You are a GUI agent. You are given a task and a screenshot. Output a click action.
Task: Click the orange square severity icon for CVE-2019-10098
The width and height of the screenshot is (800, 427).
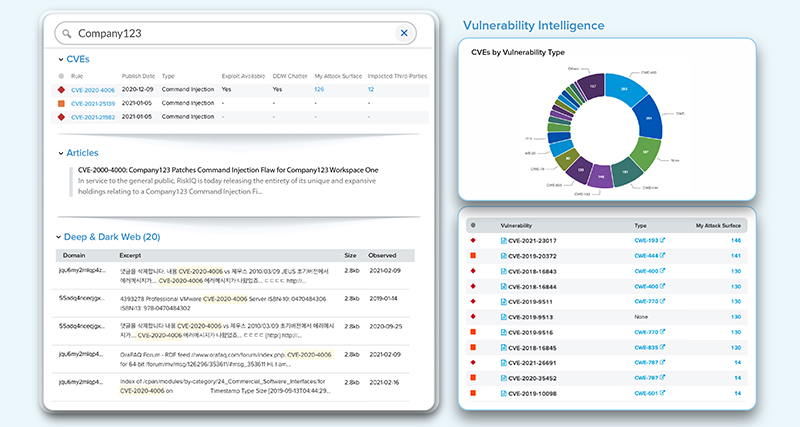click(473, 393)
